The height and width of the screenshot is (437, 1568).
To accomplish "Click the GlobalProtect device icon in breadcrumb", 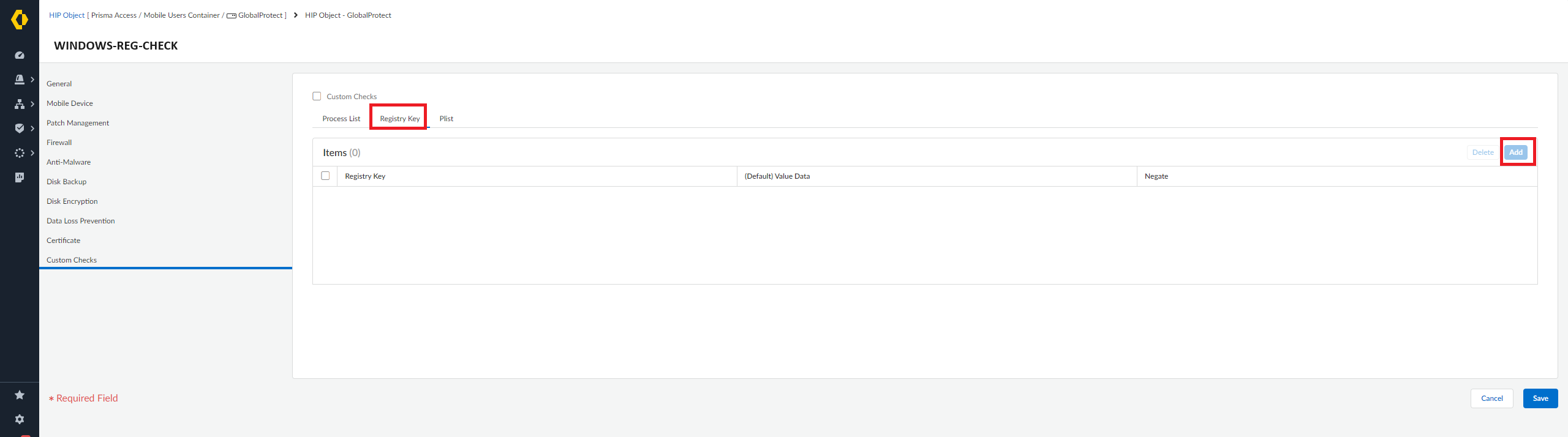I will 232,16.
